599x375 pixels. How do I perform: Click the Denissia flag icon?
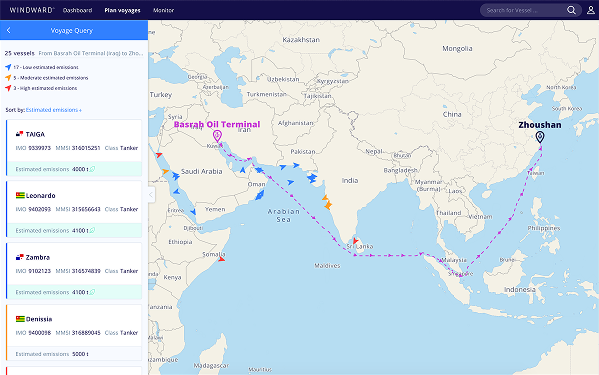pyautogui.click(x=20, y=319)
